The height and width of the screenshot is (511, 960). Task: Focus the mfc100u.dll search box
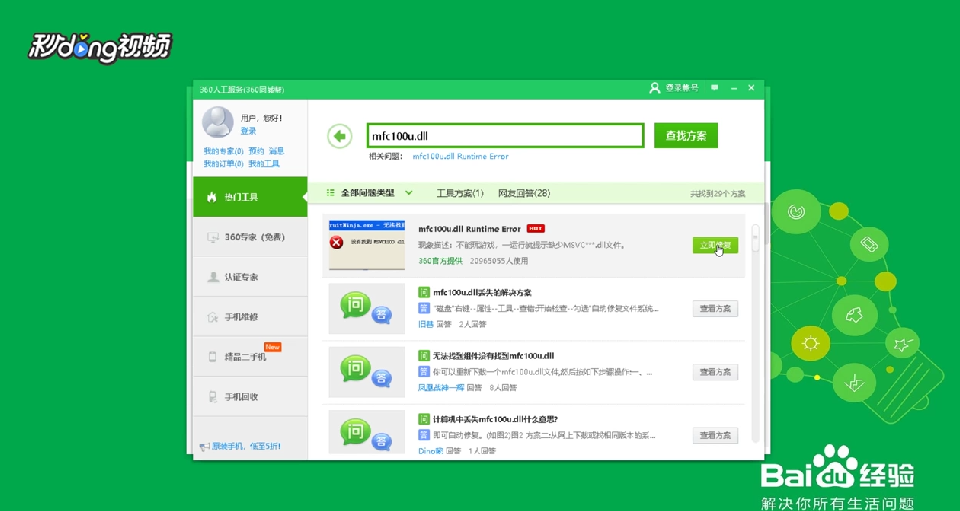click(x=506, y=136)
